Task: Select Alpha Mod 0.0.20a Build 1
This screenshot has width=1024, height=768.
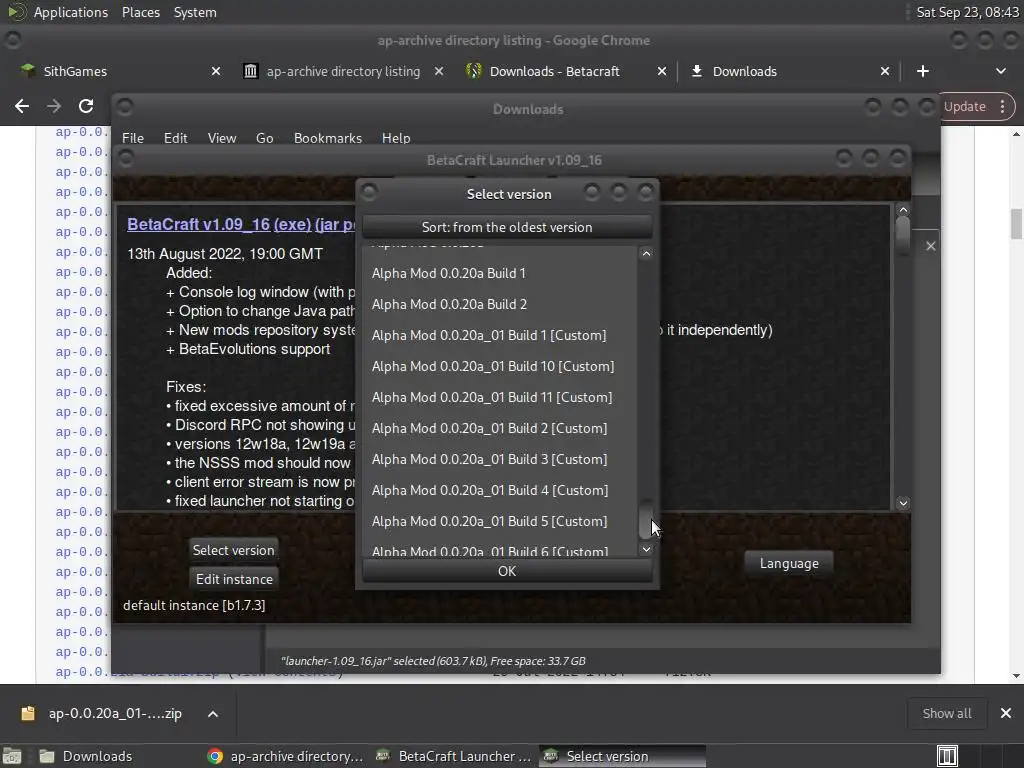Action: pyautogui.click(x=500, y=273)
